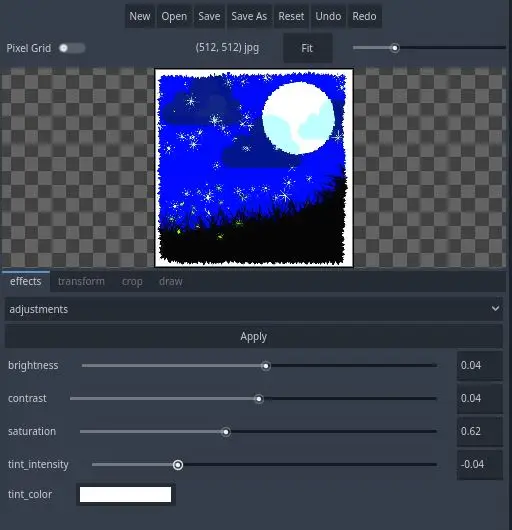Fit the image to view

pos(307,48)
